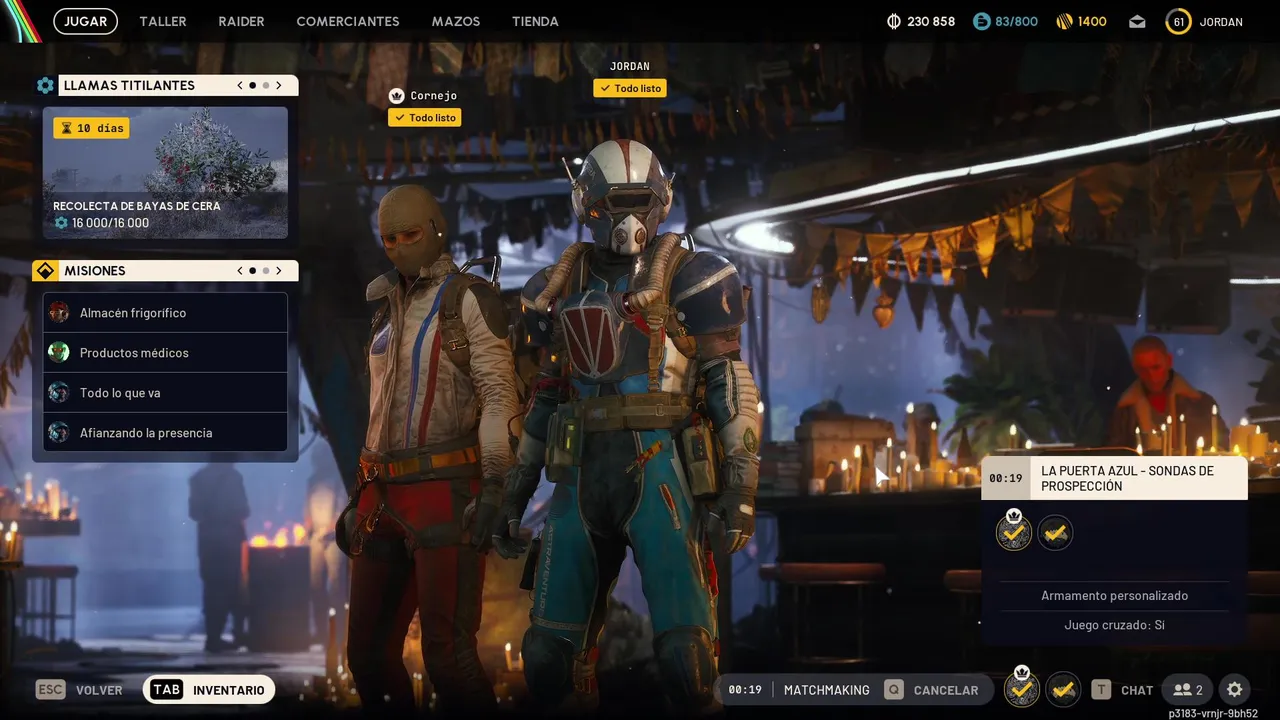Image resolution: width=1280 pixels, height=720 pixels.
Task: Click the level 61 badge icon
Action: pos(1178,21)
